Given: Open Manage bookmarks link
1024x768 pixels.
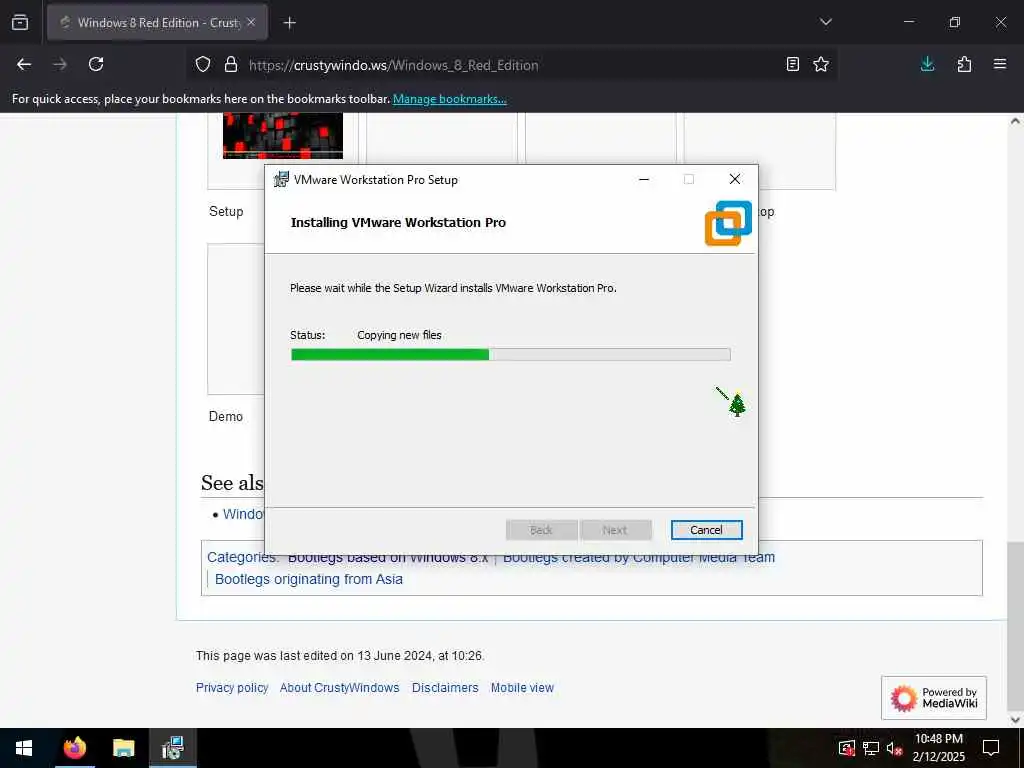Looking at the screenshot, I should [x=449, y=99].
